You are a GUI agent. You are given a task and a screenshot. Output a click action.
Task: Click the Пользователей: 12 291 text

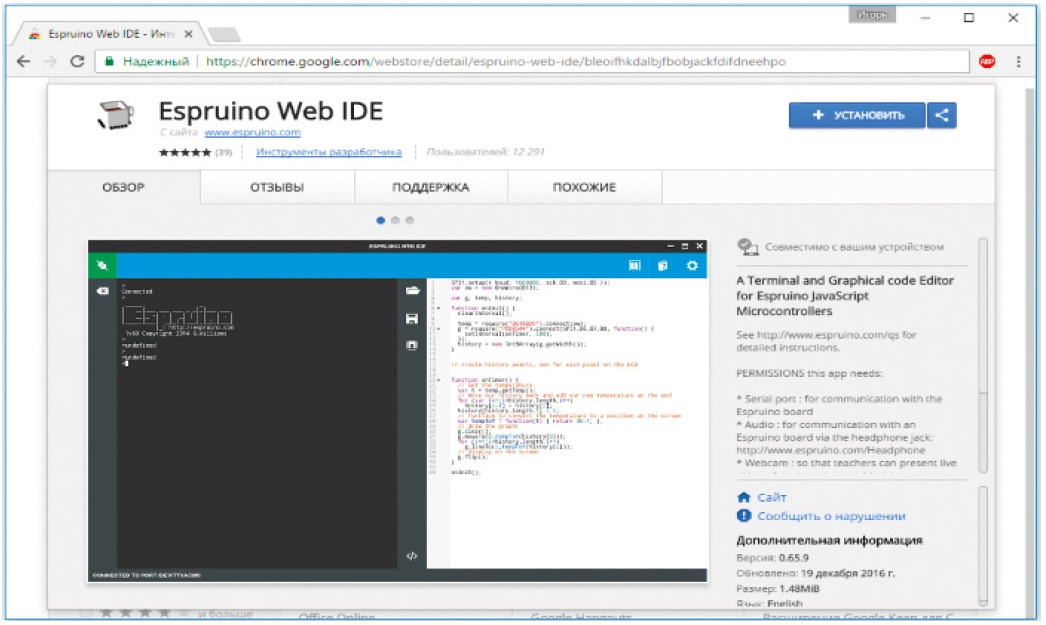click(486, 152)
